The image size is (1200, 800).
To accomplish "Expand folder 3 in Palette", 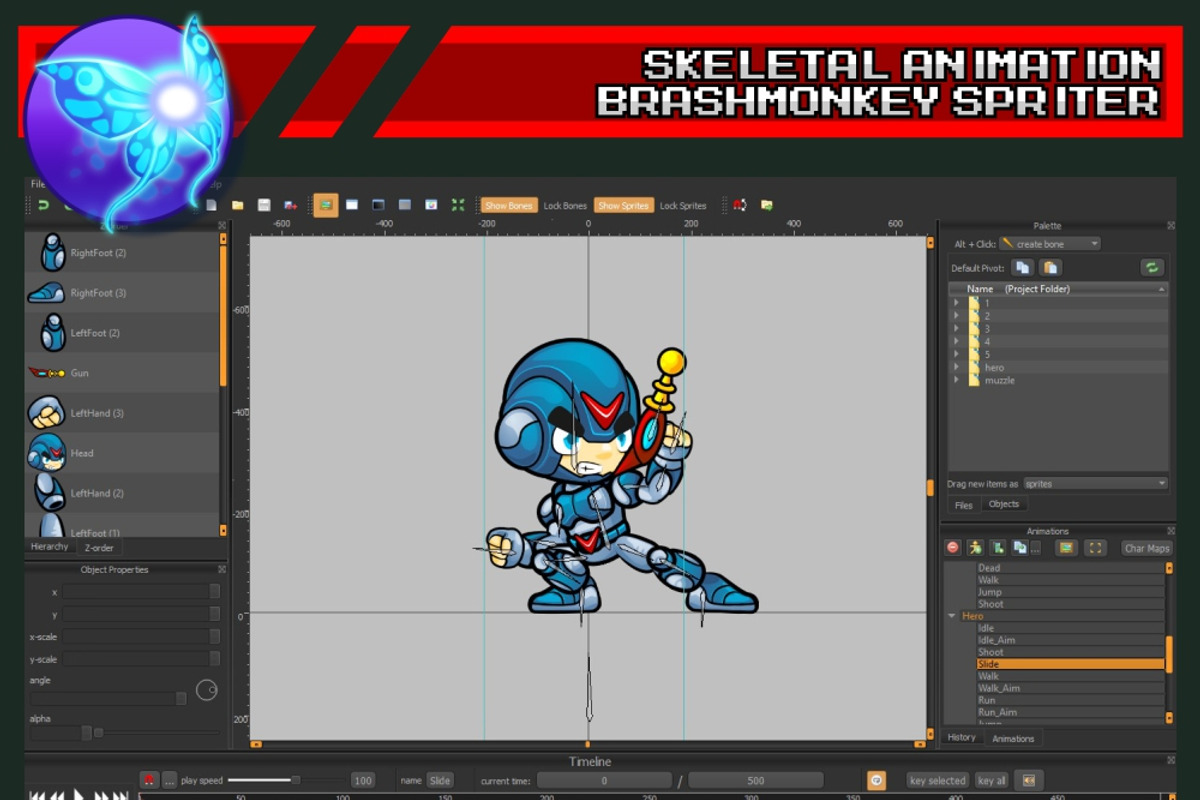I will click(x=956, y=329).
